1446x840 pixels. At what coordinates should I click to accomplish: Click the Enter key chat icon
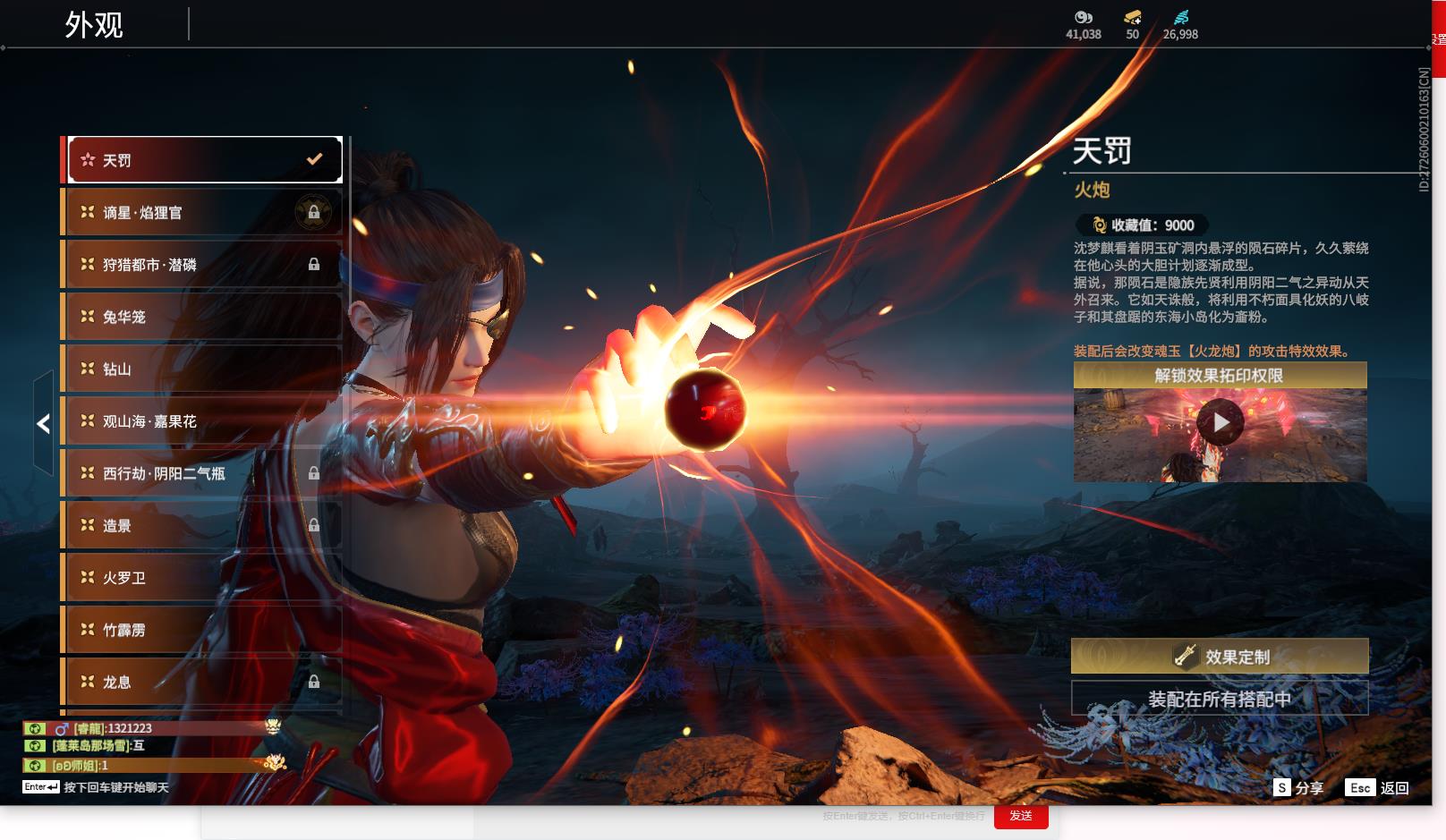click(x=41, y=787)
